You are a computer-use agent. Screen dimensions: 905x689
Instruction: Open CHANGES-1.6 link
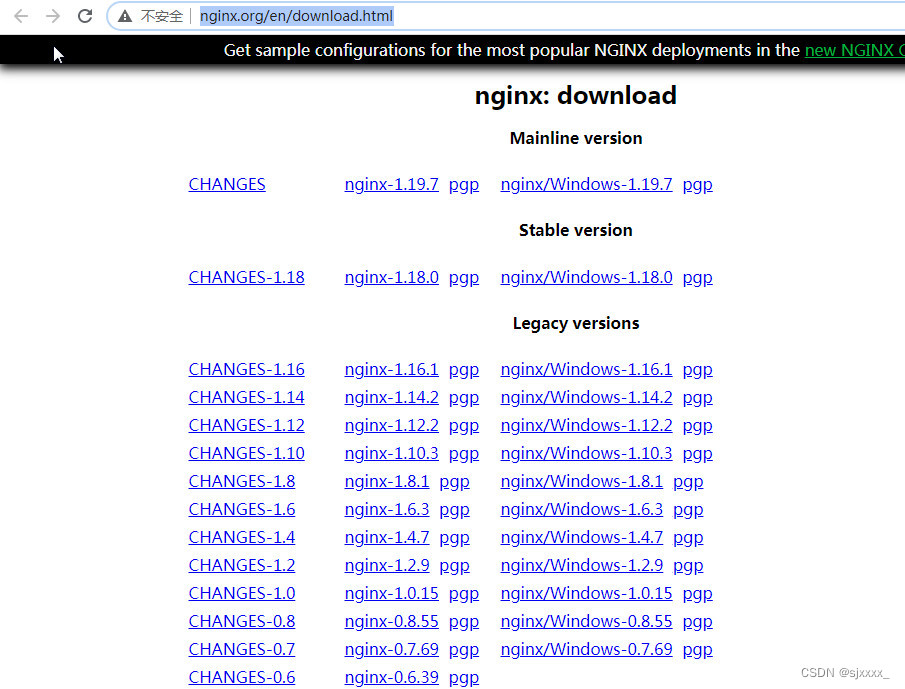click(242, 509)
